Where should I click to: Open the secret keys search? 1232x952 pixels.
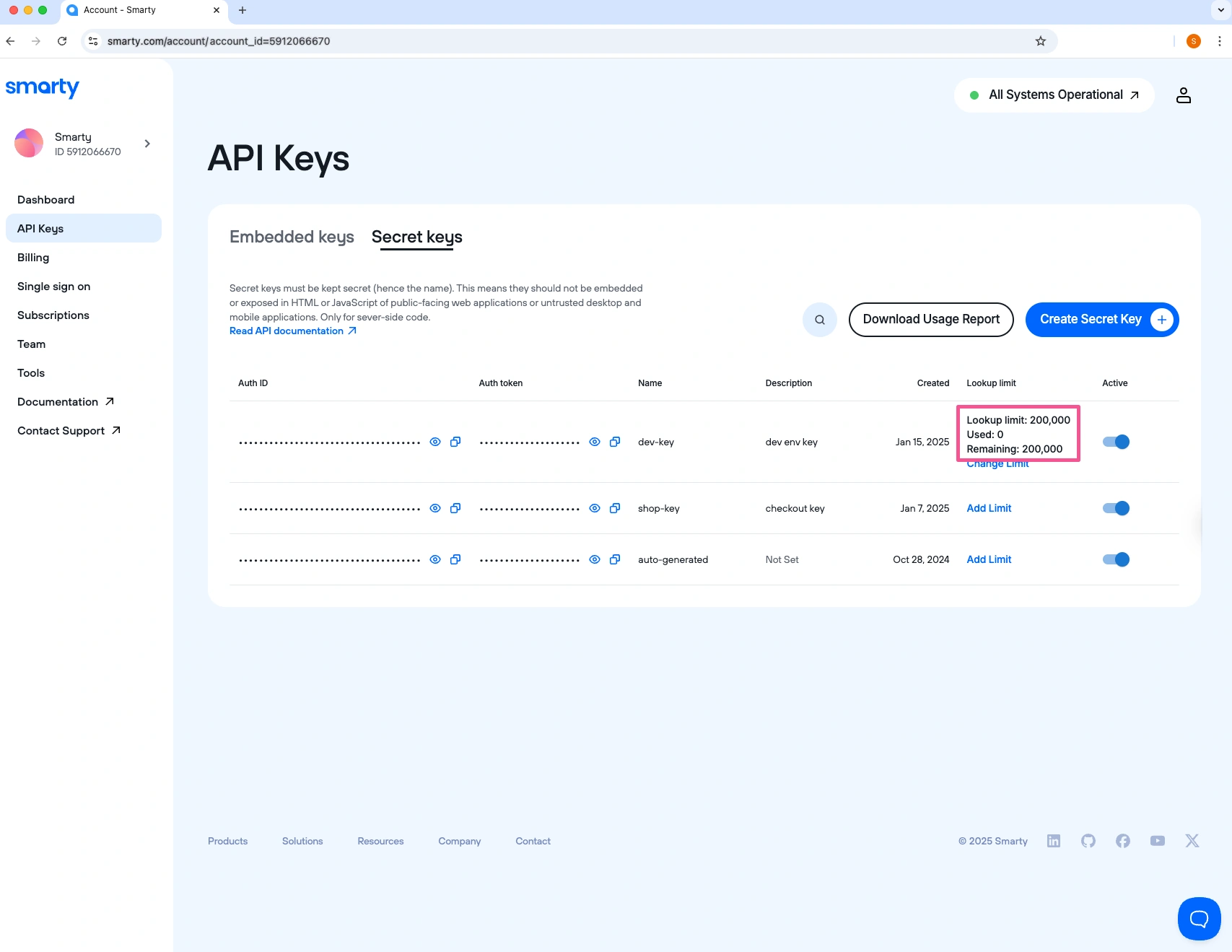coord(819,319)
